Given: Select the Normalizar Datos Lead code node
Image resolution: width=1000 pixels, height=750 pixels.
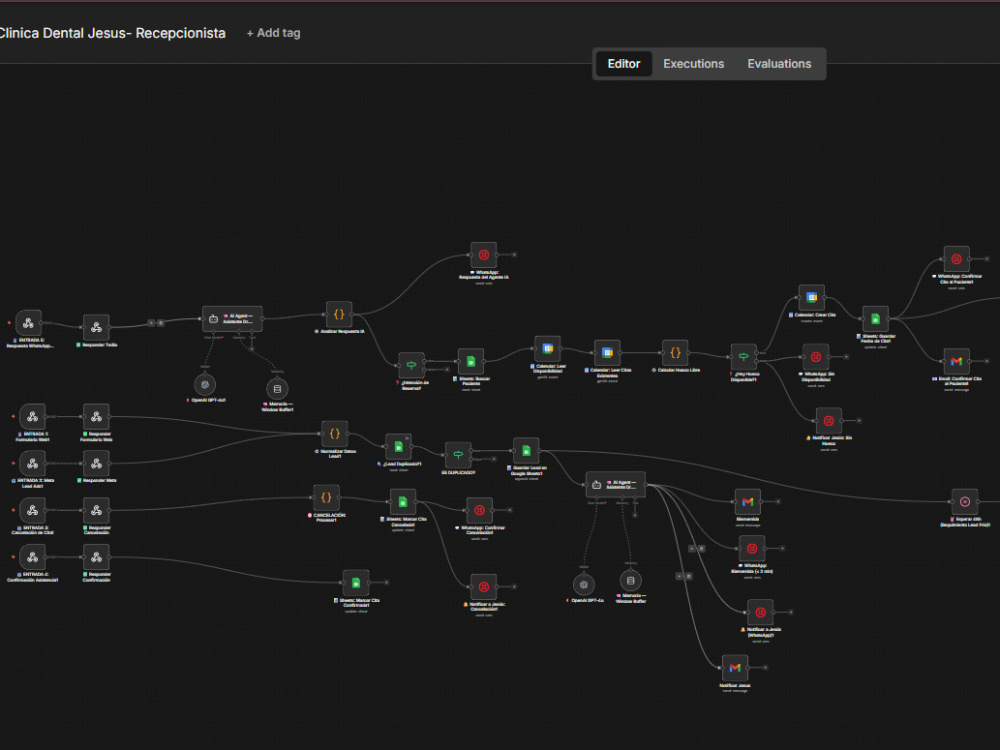Looking at the screenshot, I should (334, 434).
